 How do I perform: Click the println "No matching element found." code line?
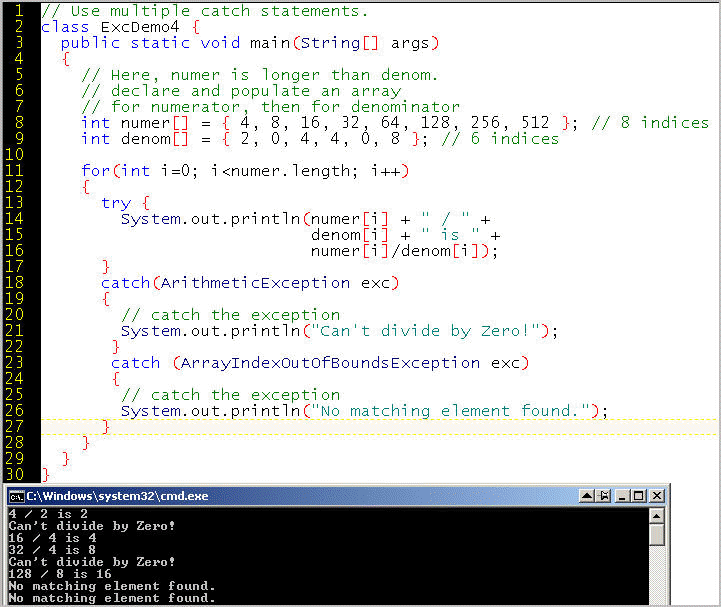(x=364, y=411)
